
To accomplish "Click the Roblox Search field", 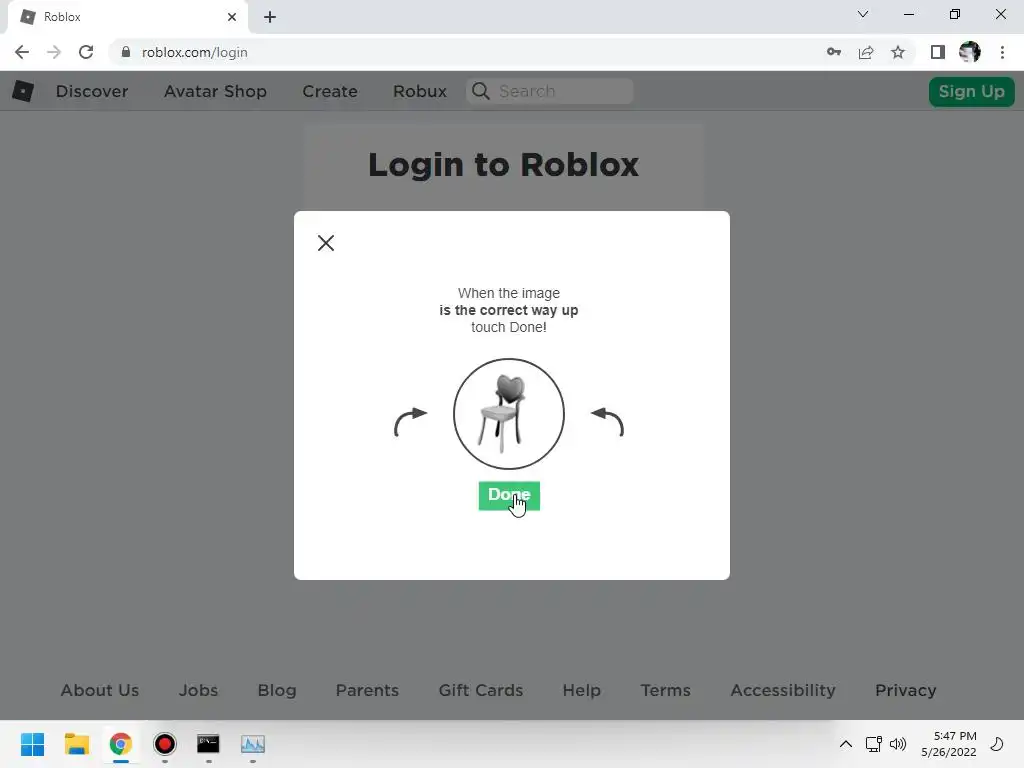I will [x=549, y=91].
